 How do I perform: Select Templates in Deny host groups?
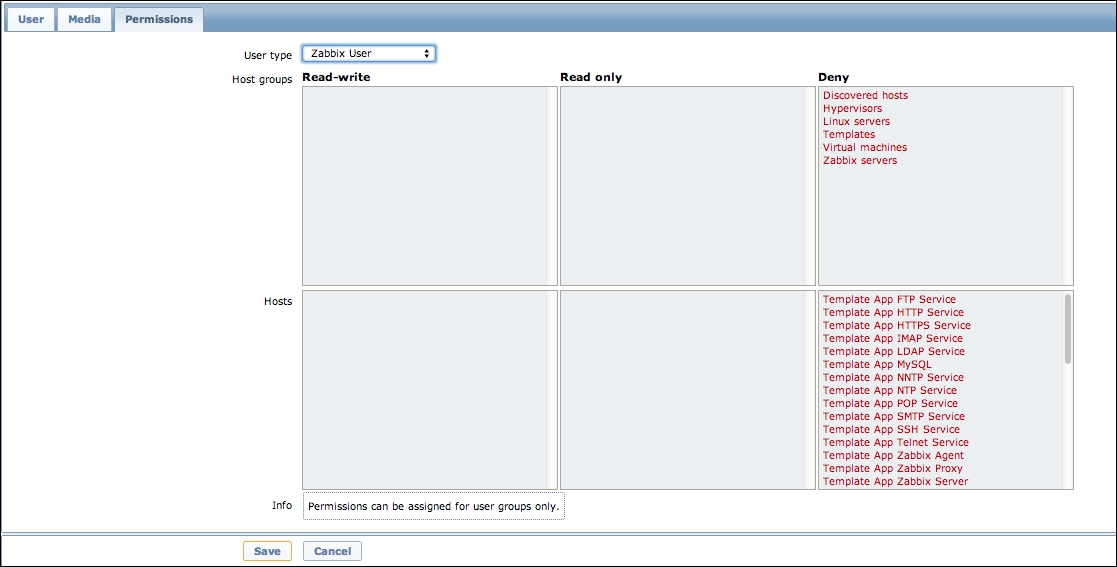[849, 135]
